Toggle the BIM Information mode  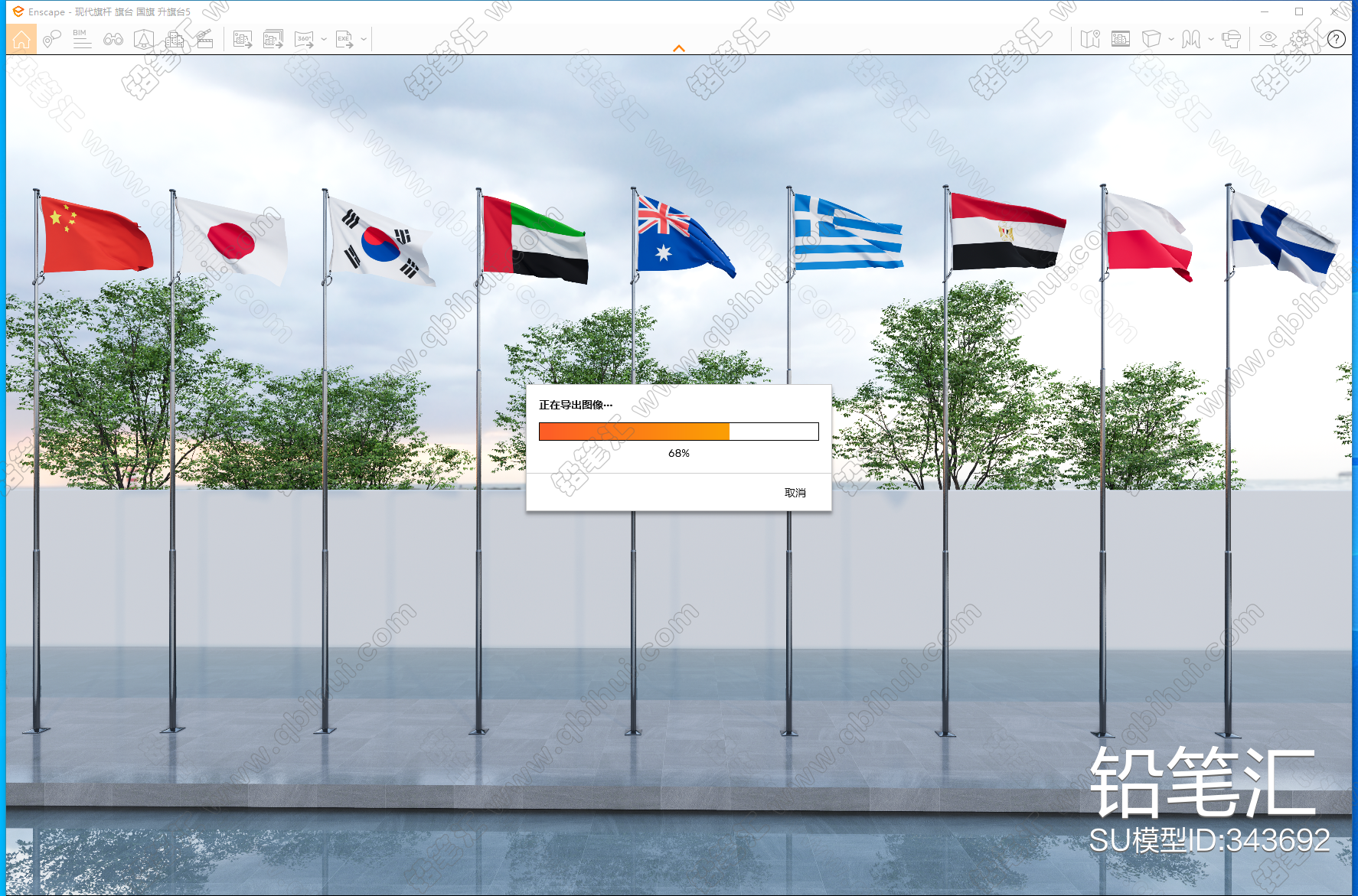[x=82, y=39]
